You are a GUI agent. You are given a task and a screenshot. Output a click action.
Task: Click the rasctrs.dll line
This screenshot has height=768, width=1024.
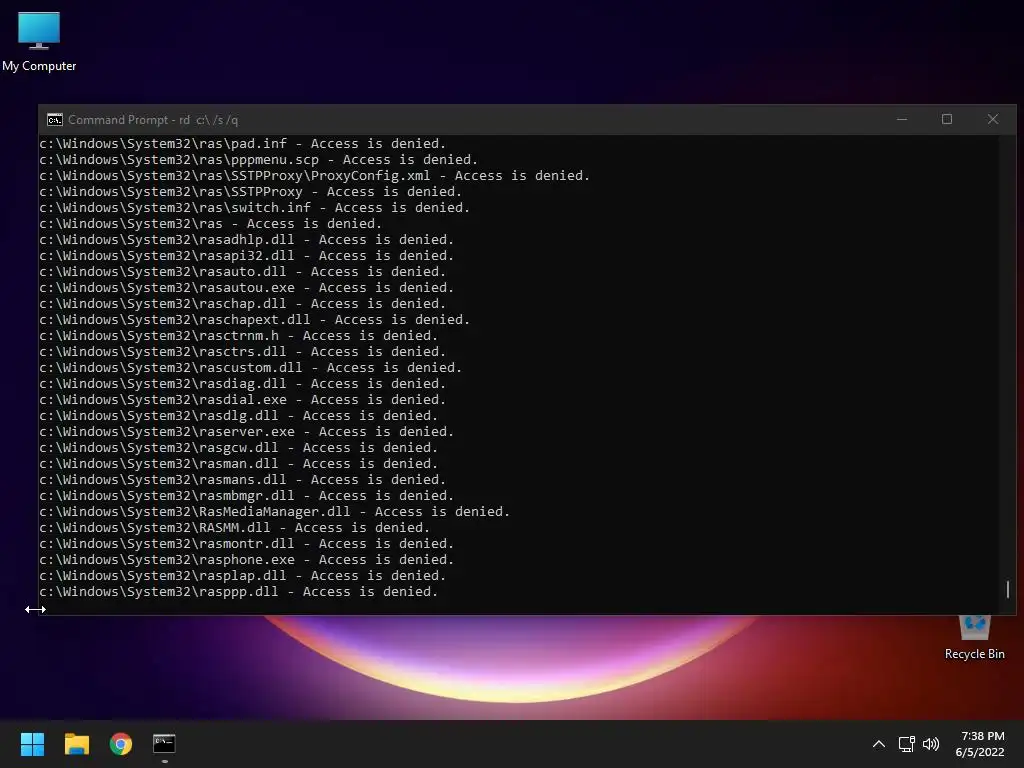pyautogui.click(x=242, y=351)
